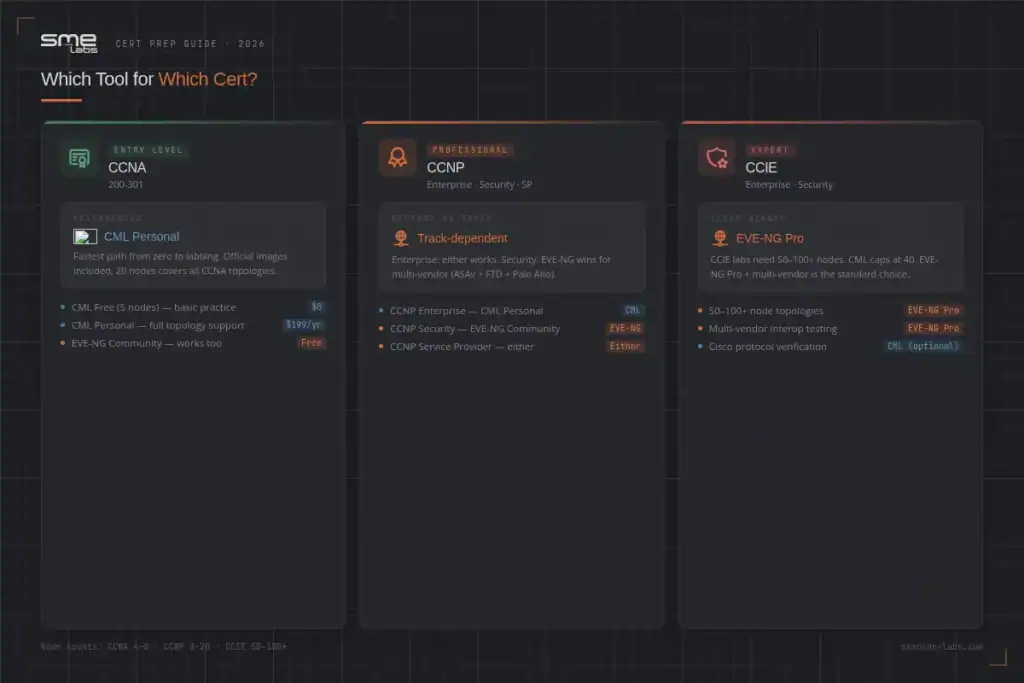The image size is (1024, 683).
Task: Click the 'Which Tool for Which Cert?' title
Action: pos(149,79)
